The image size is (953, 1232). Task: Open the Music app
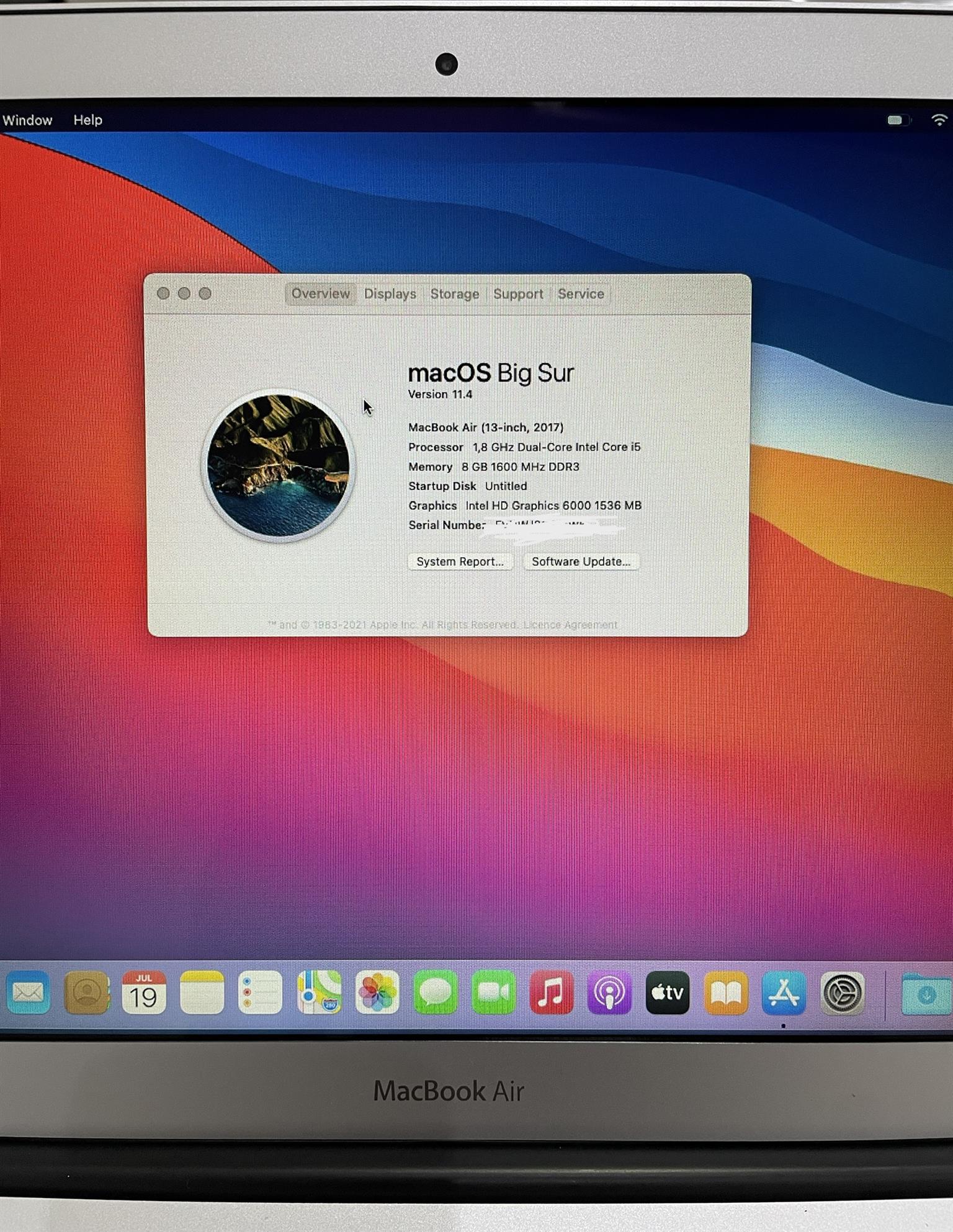[552, 993]
